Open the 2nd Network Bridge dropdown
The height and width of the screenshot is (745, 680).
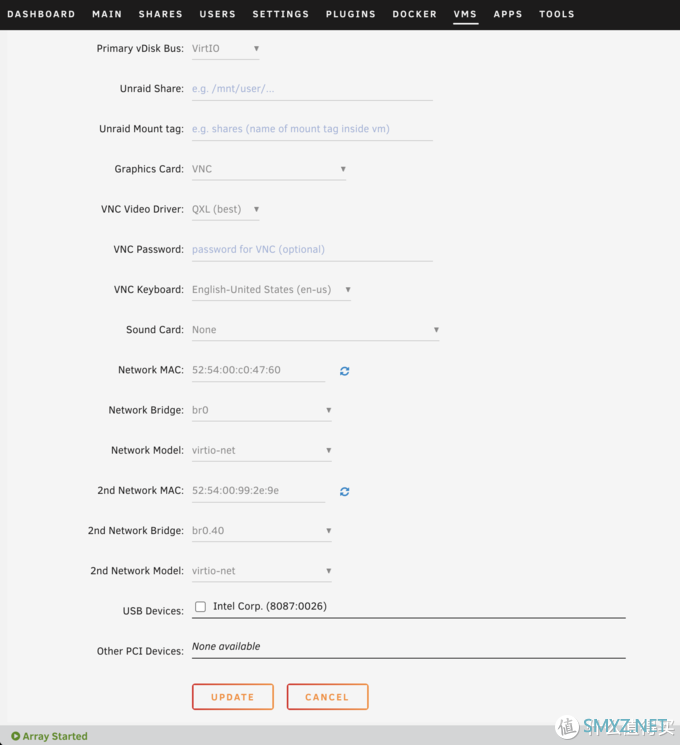pyautogui.click(x=261, y=531)
